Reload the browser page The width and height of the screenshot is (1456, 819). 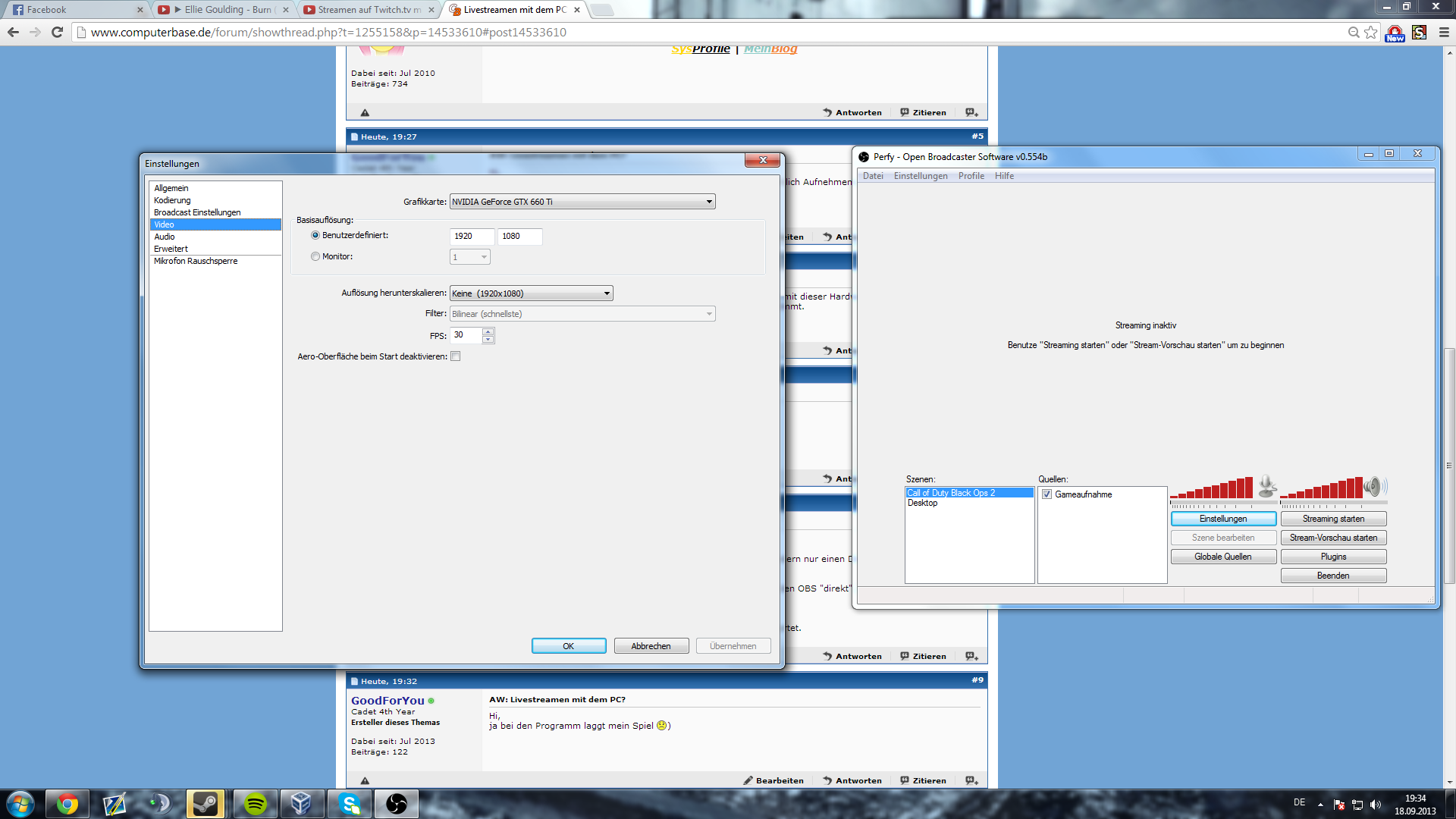point(57,32)
